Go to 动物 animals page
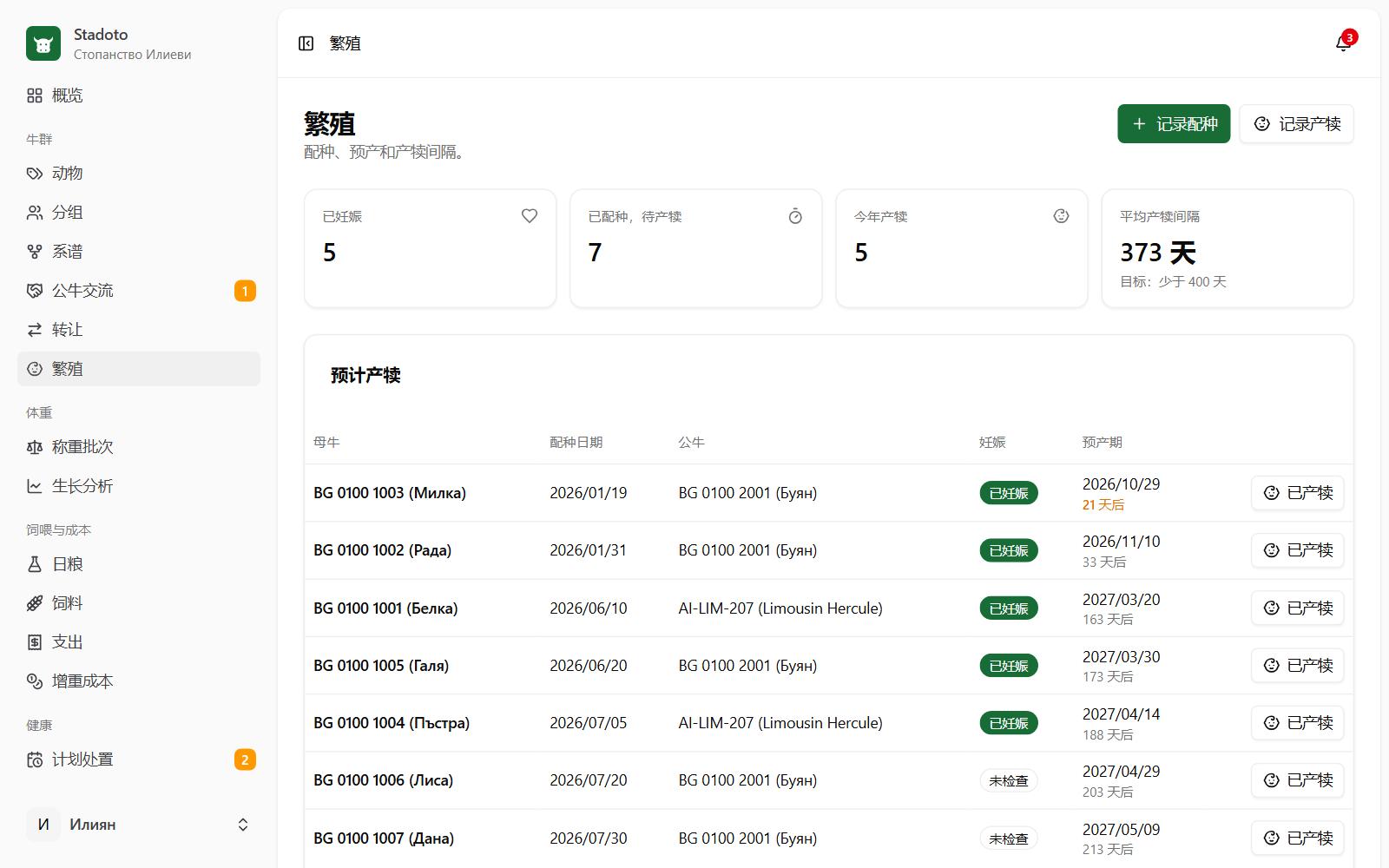 point(139,174)
